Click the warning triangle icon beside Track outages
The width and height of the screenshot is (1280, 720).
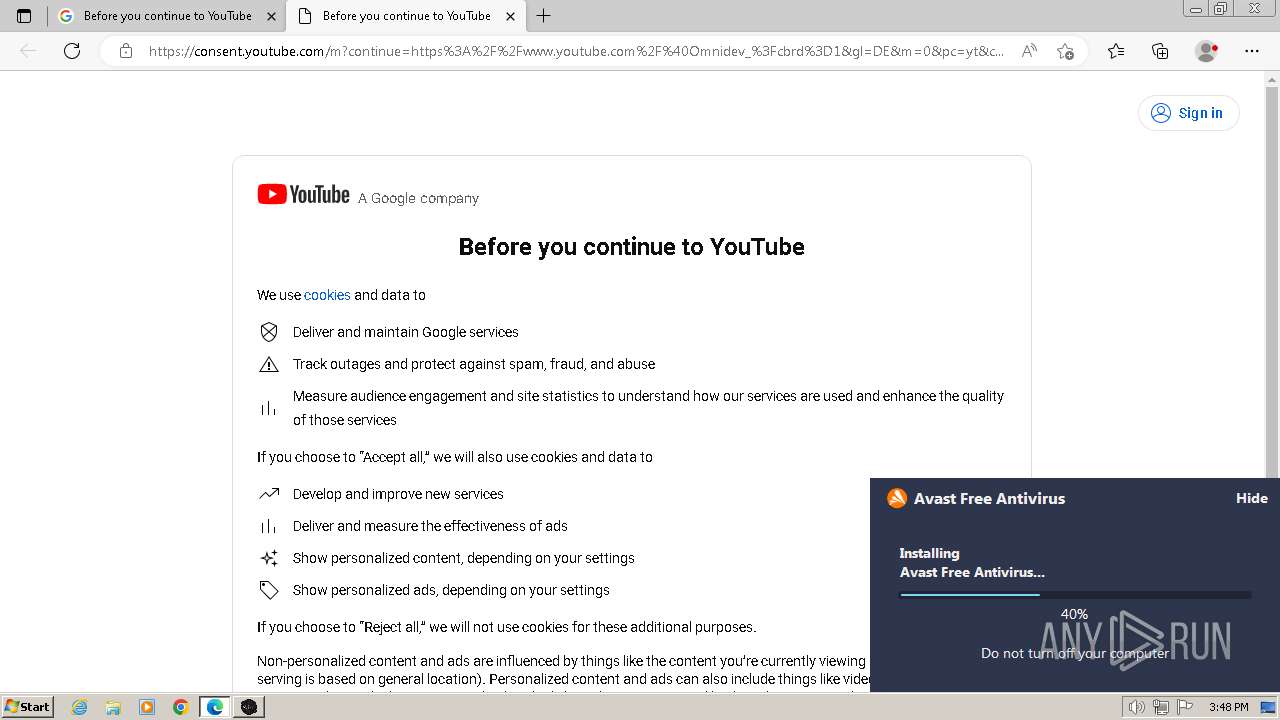[269, 364]
